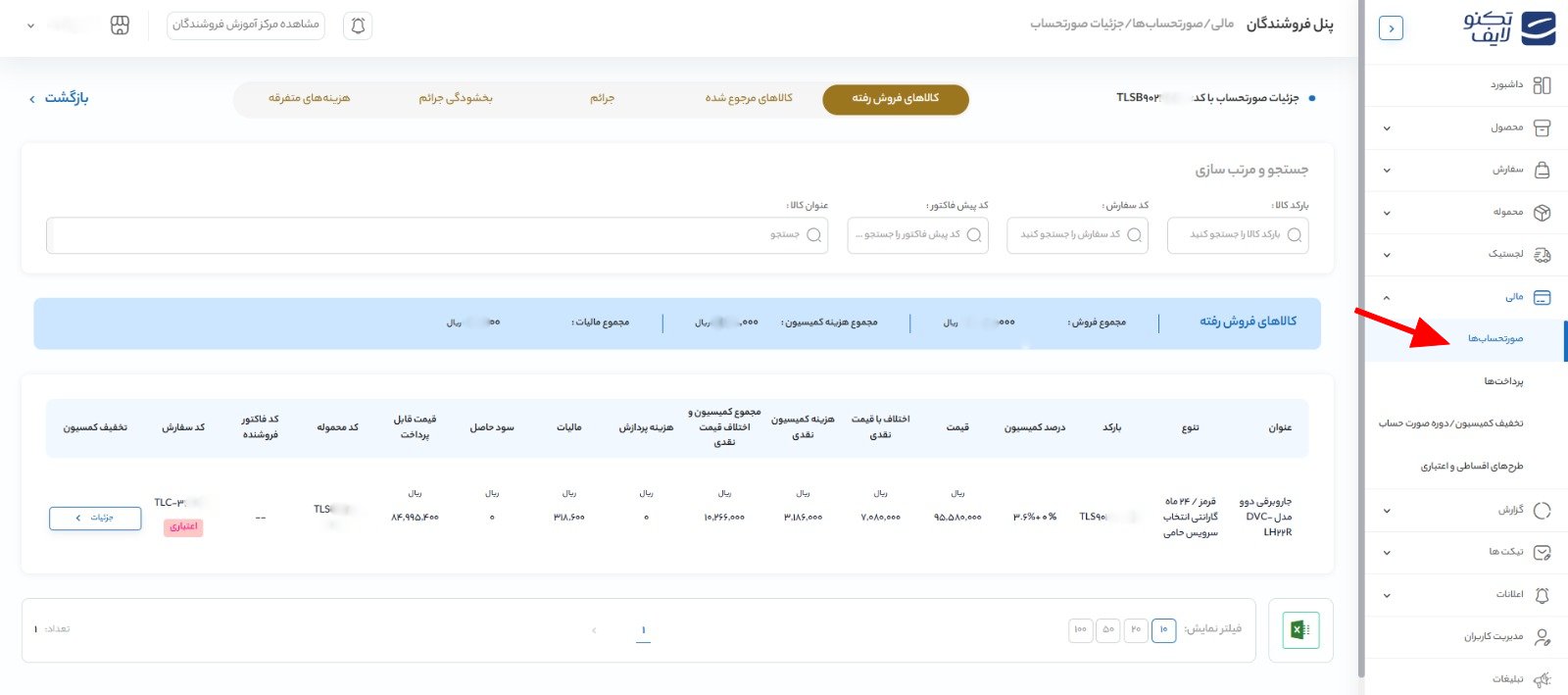Click the store icon in top bar
This screenshot has height=695, width=1568.
coord(120,25)
